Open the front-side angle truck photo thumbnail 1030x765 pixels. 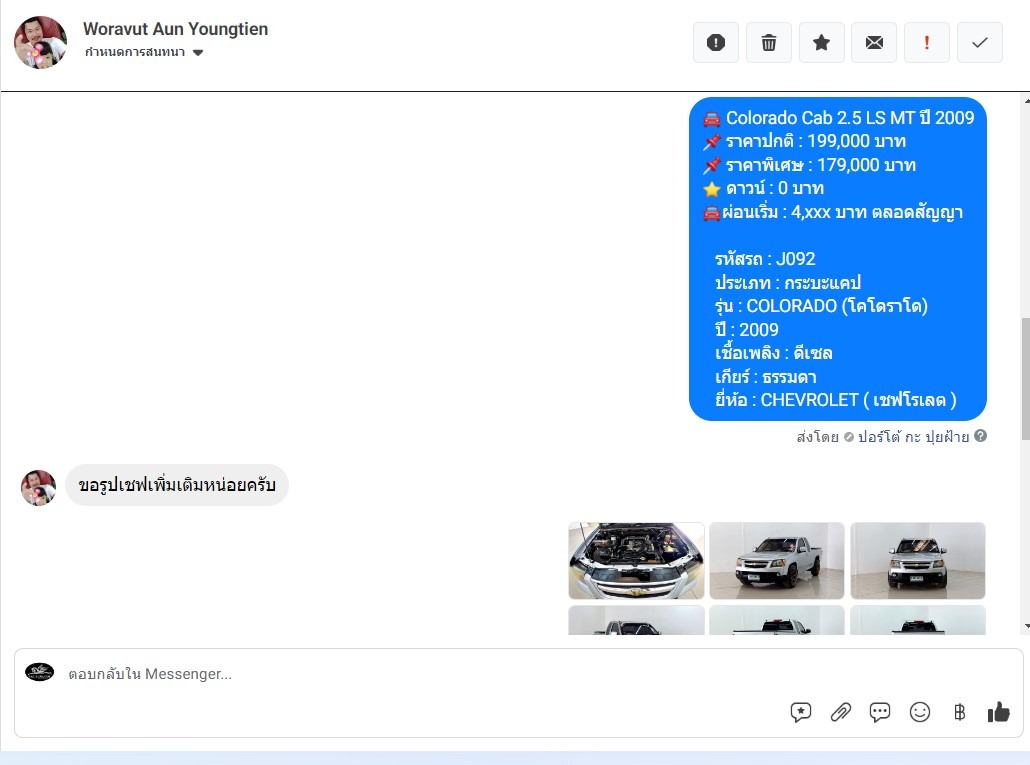pos(776,561)
